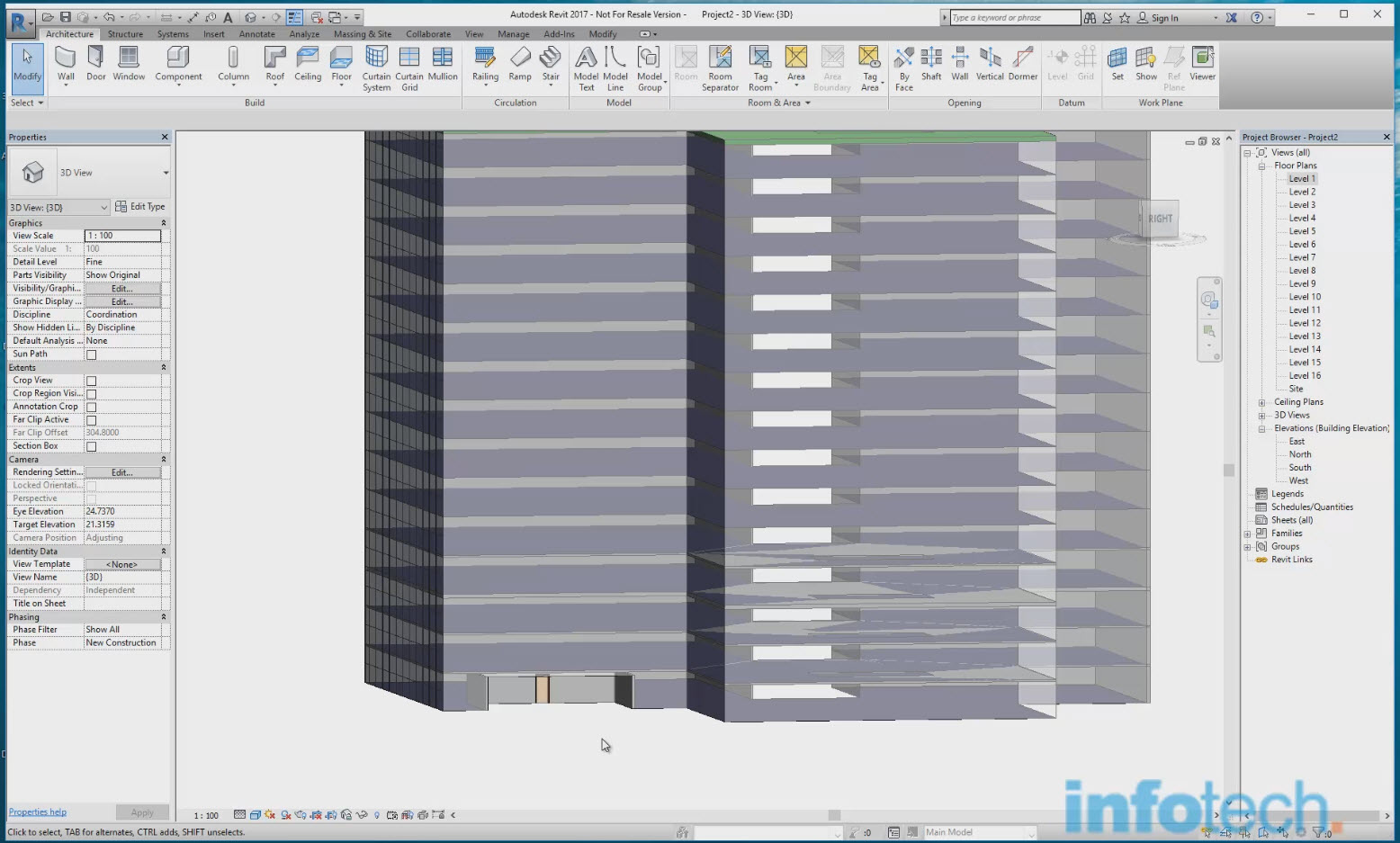Click Edit for Rendering Settings
1400x843 pixels.
tap(122, 473)
